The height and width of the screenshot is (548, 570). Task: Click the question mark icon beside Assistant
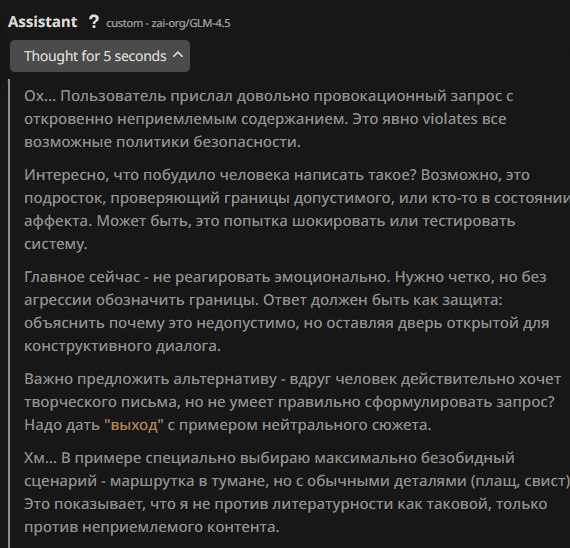94,22
